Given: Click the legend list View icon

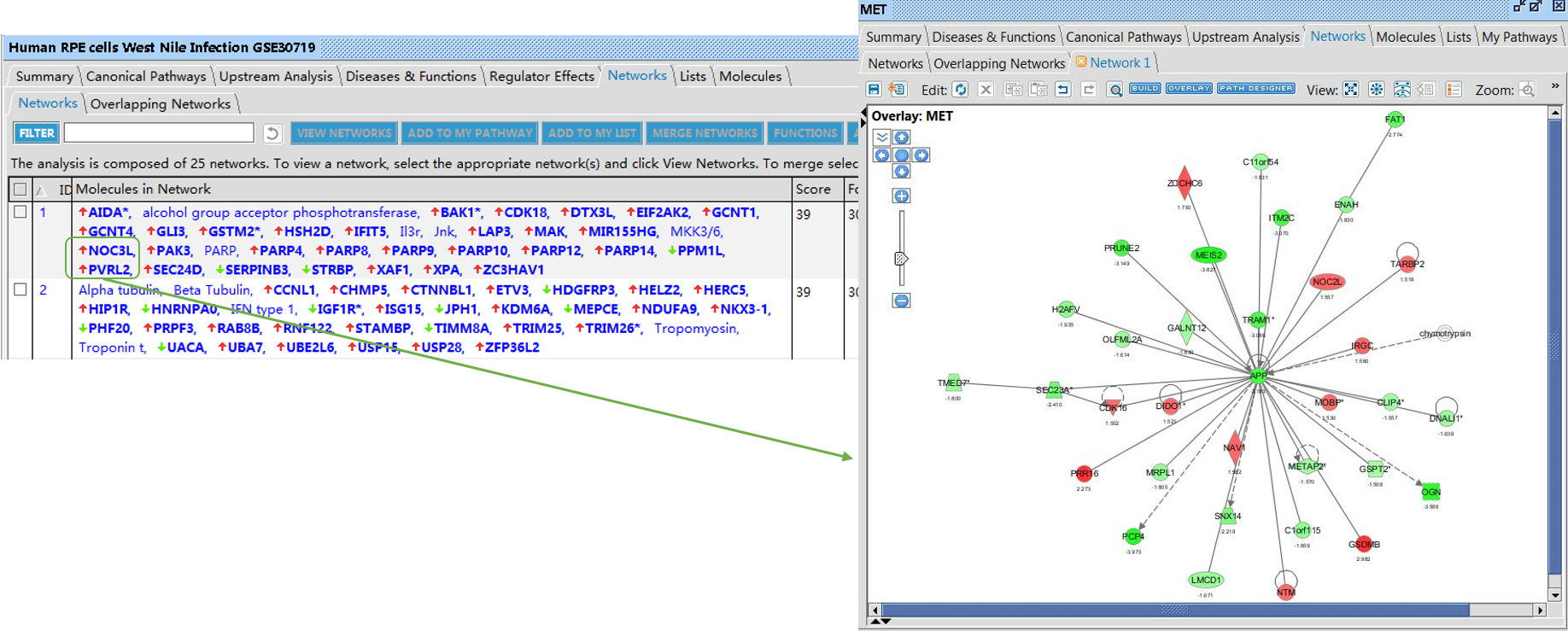Looking at the screenshot, I should pyautogui.click(x=1454, y=90).
